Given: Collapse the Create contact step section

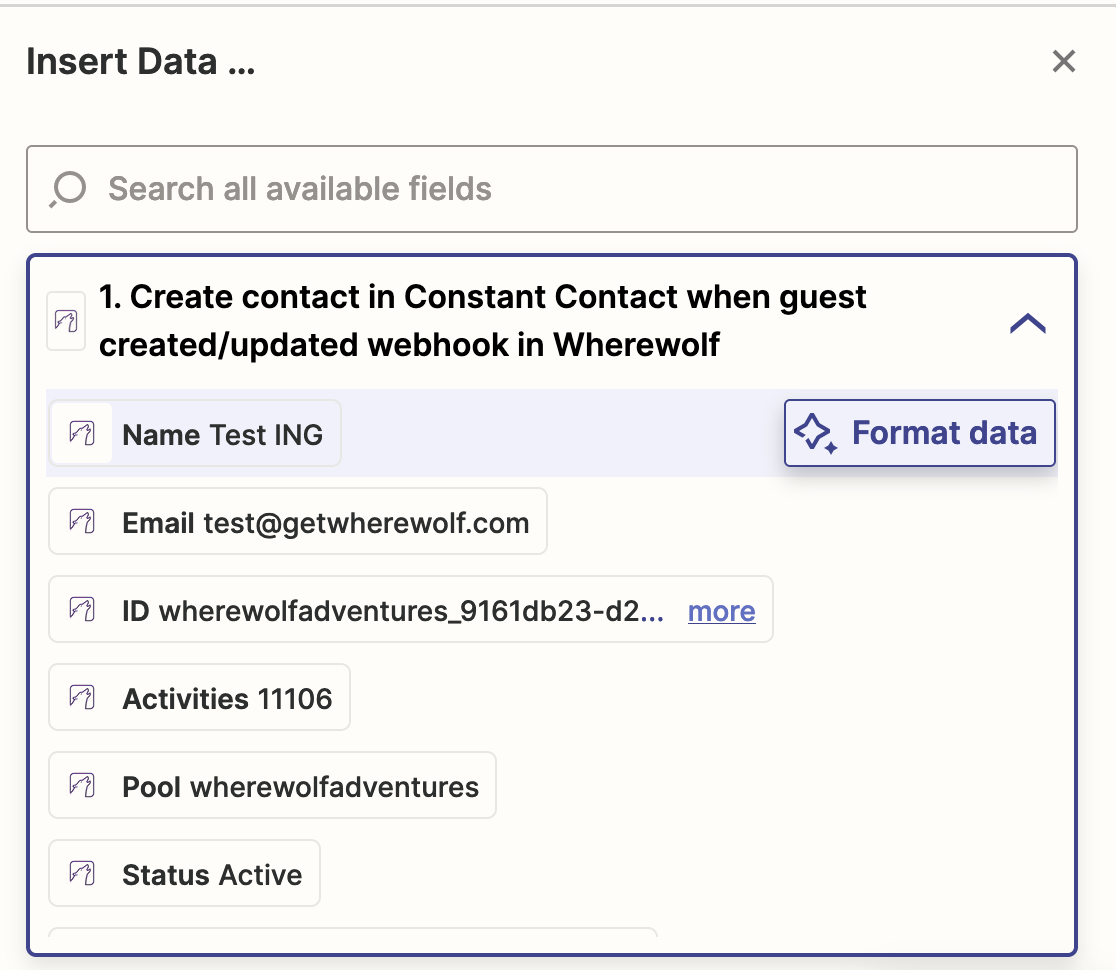Looking at the screenshot, I should (x=1028, y=323).
